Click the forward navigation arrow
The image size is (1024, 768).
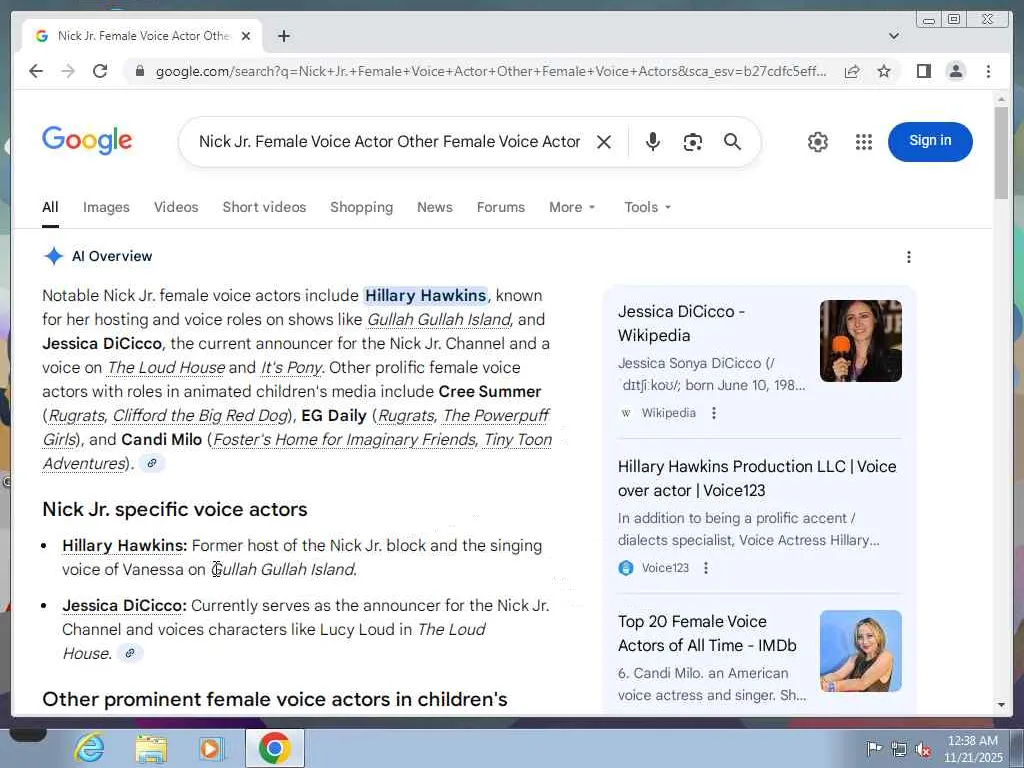(68, 71)
